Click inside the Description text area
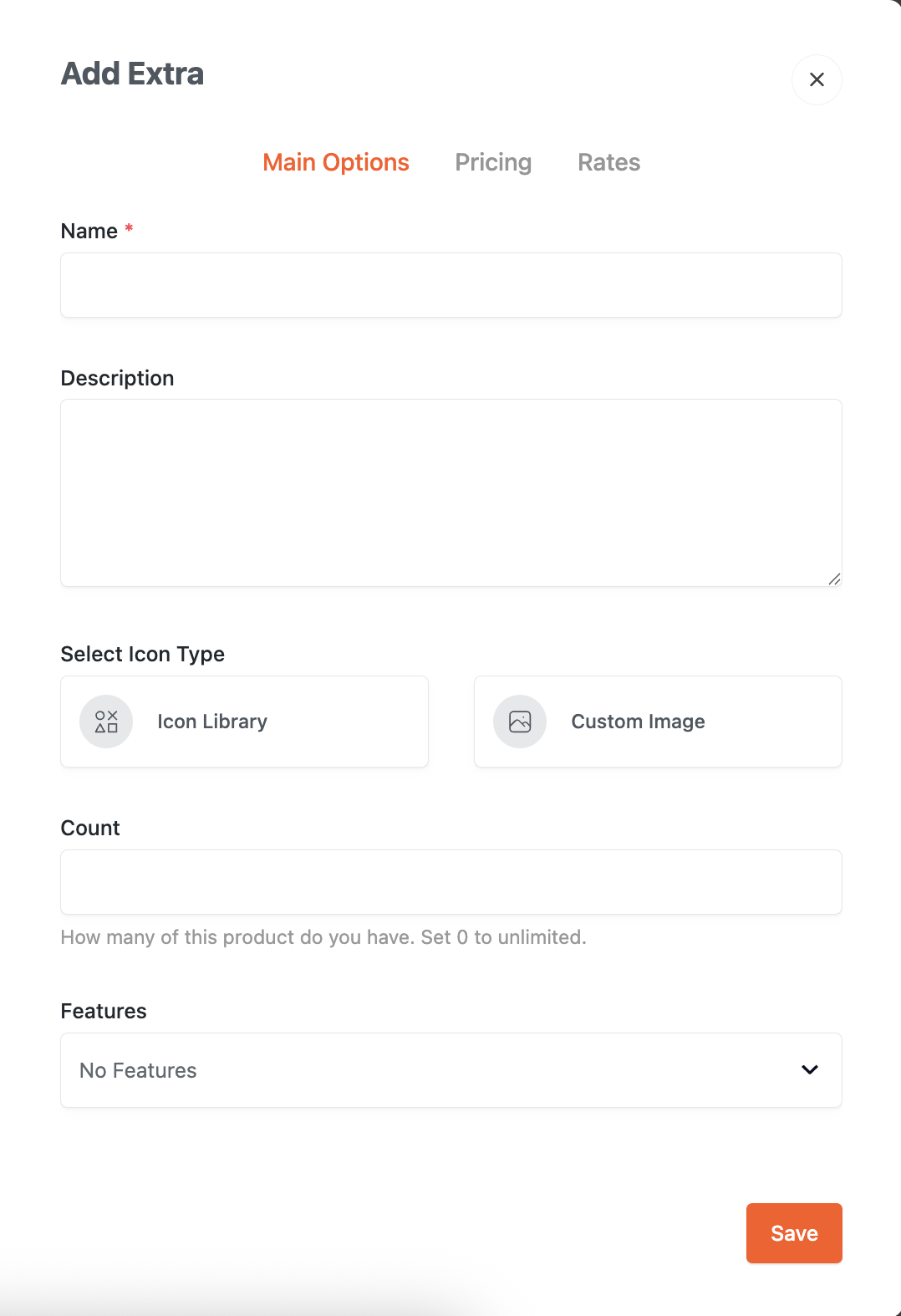Image resolution: width=901 pixels, height=1316 pixels. point(451,492)
